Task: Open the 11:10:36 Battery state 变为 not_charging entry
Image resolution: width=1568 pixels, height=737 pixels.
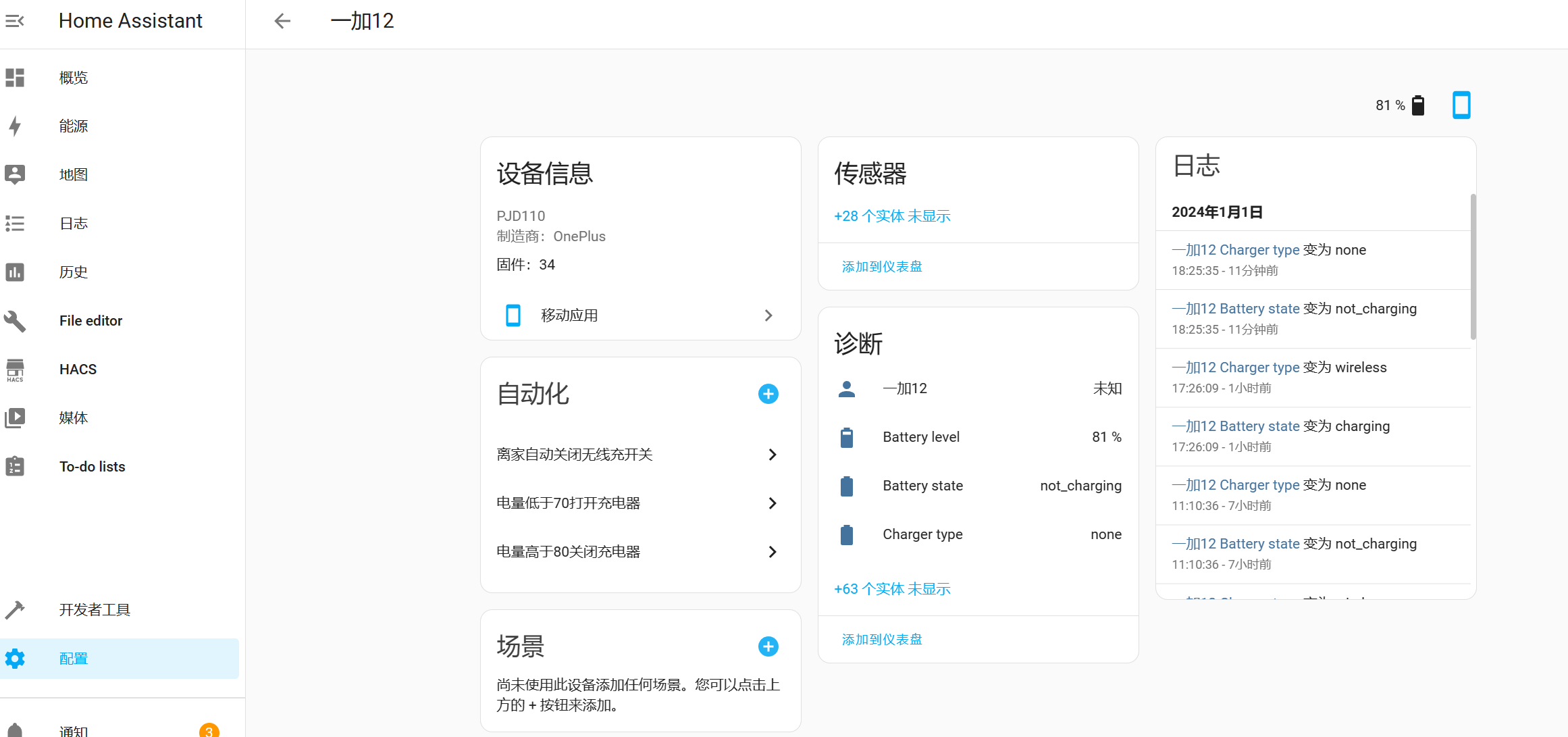Action: [1313, 554]
